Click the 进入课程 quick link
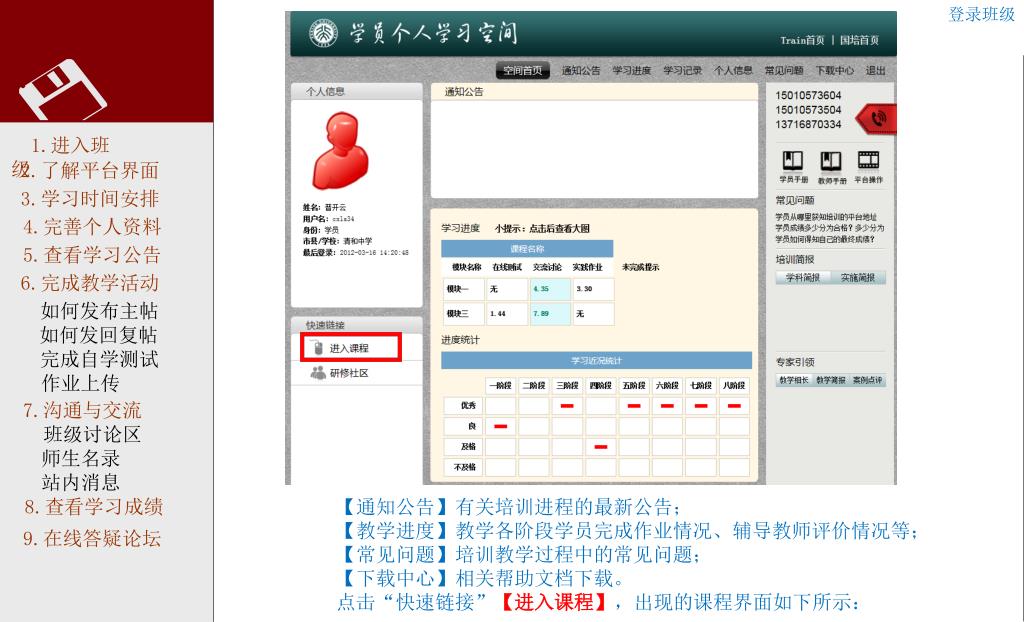The width and height of the screenshot is (1024, 622). pyautogui.click(x=349, y=348)
